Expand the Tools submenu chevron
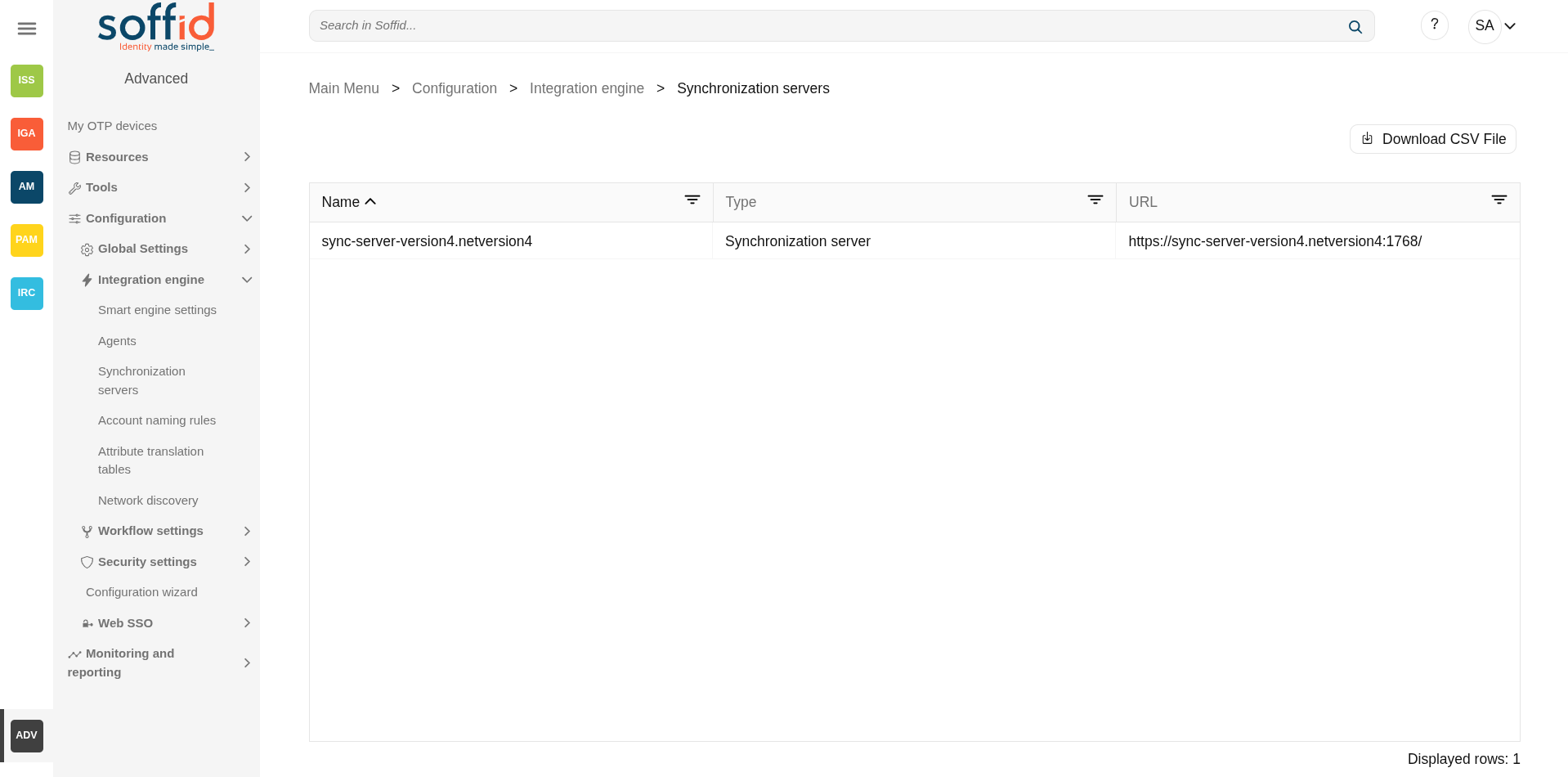Viewport: 1568px width, 777px height. click(x=247, y=188)
